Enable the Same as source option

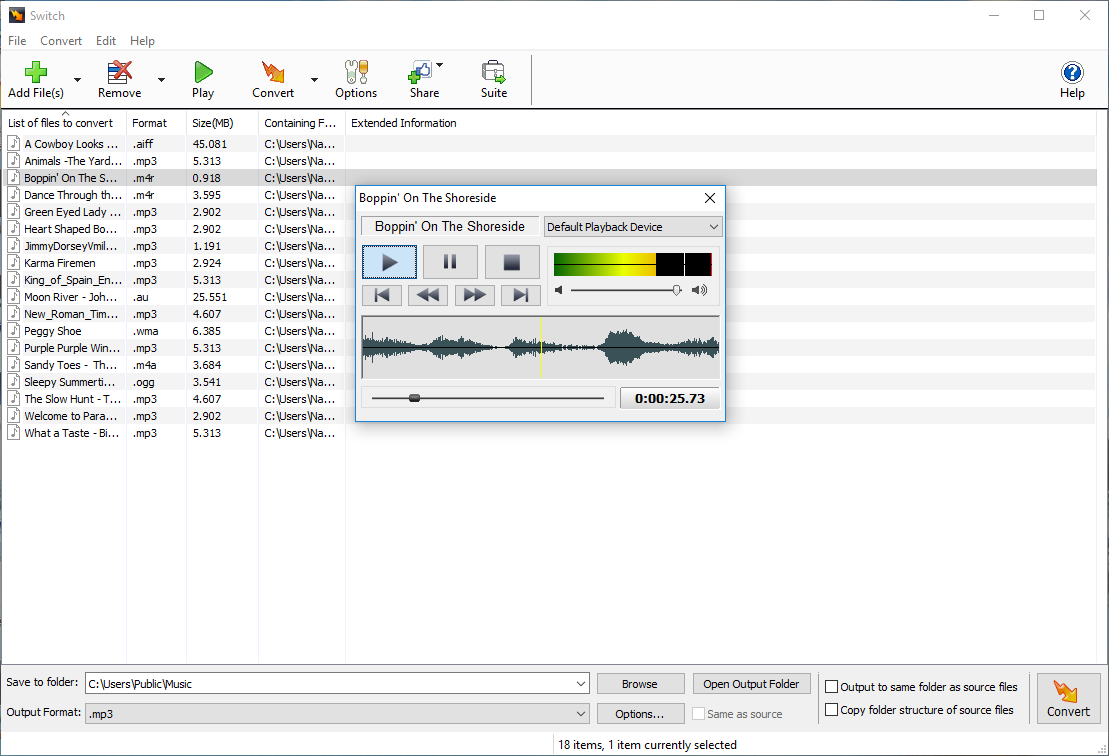pos(698,713)
